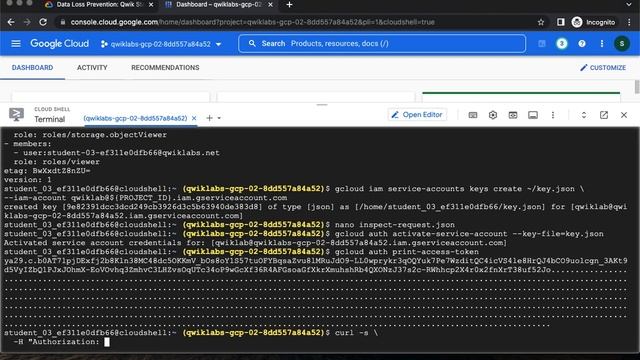This screenshot has width=640, height=360.
Task: Open the Help question mark menu
Action: click(x=582, y=44)
